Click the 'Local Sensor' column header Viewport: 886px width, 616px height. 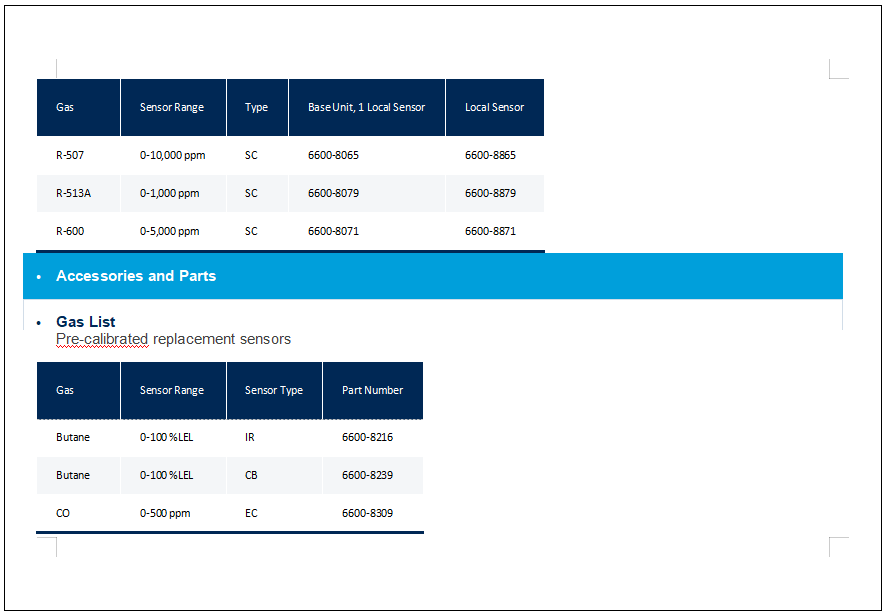[494, 107]
